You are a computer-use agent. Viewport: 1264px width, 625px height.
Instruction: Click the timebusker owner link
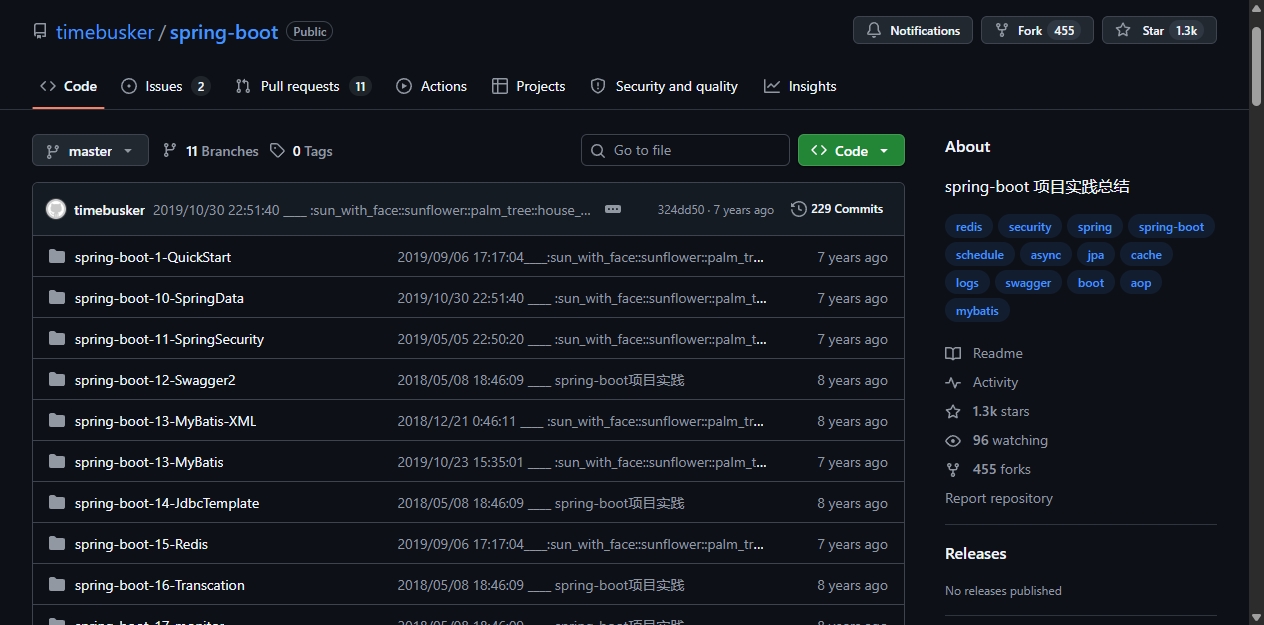pyautogui.click(x=105, y=32)
